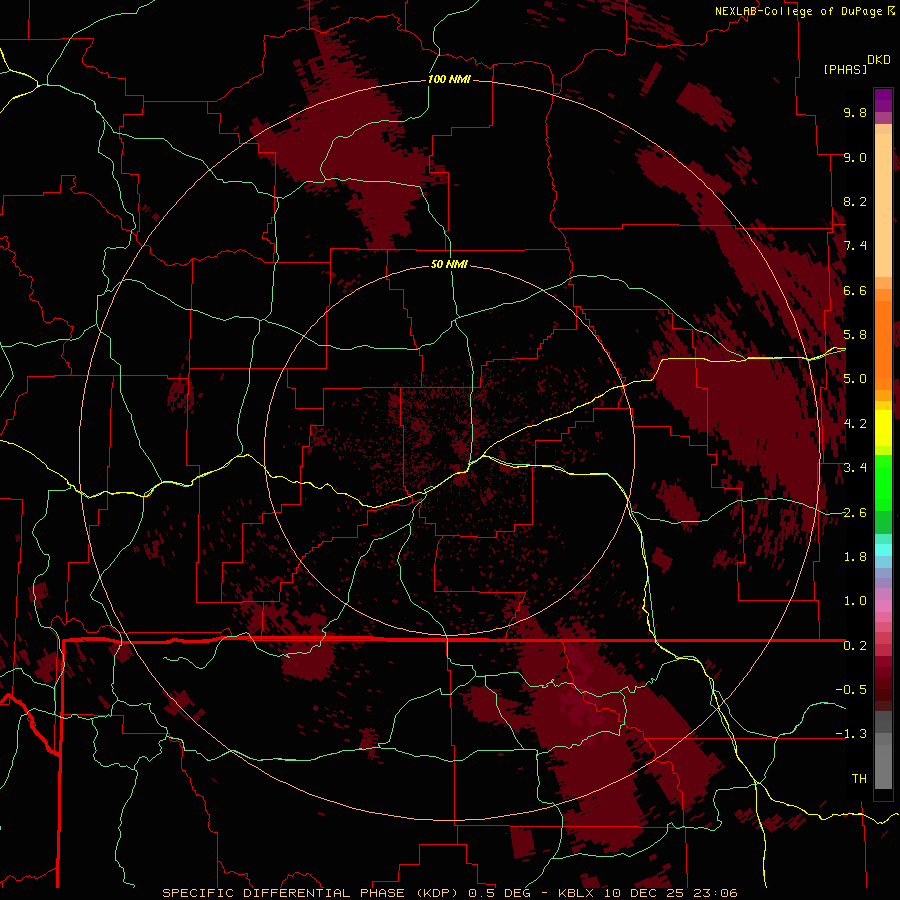Click the DKD units label above the legend
The image size is (900, 900).
point(878,60)
